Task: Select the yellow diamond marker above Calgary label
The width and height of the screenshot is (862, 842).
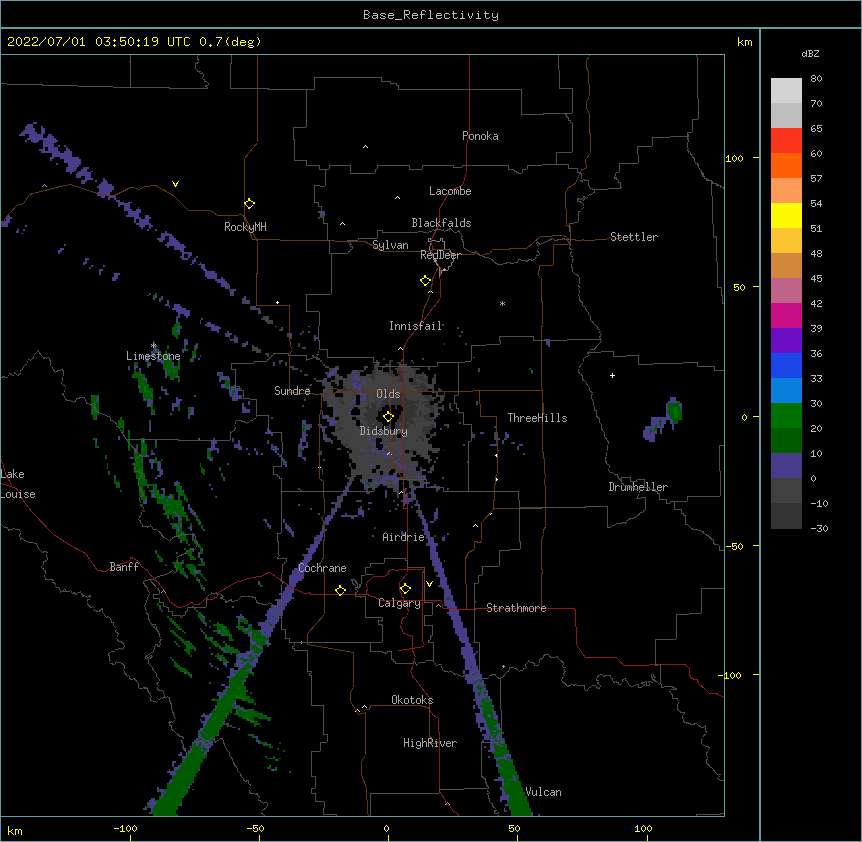Action: pyautogui.click(x=405, y=589)
